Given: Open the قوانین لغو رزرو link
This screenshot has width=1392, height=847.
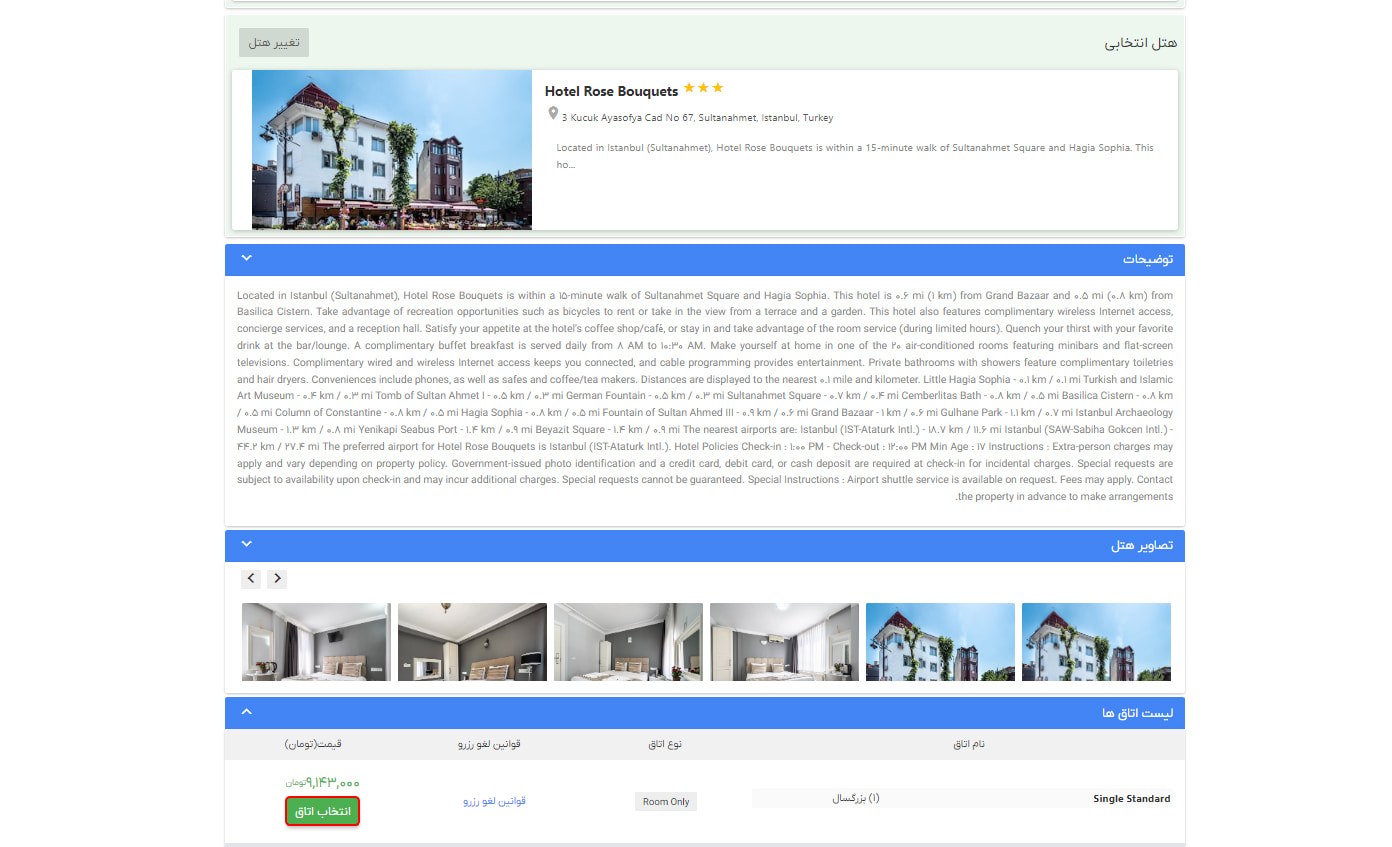Looking at the screenshot, I should [494, 801].
